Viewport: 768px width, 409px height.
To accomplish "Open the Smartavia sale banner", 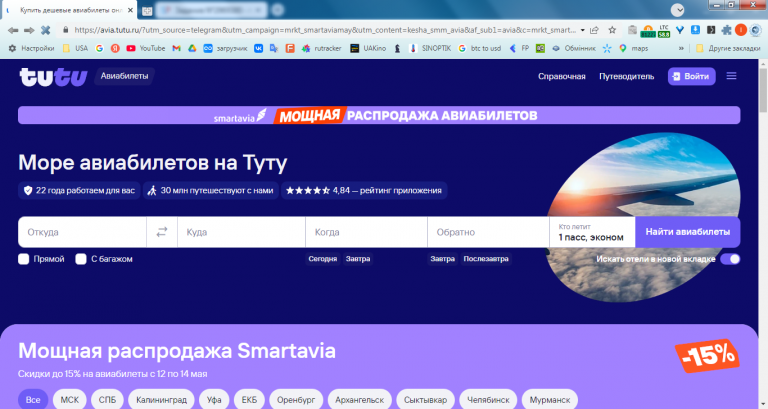I will coord(379,116).
